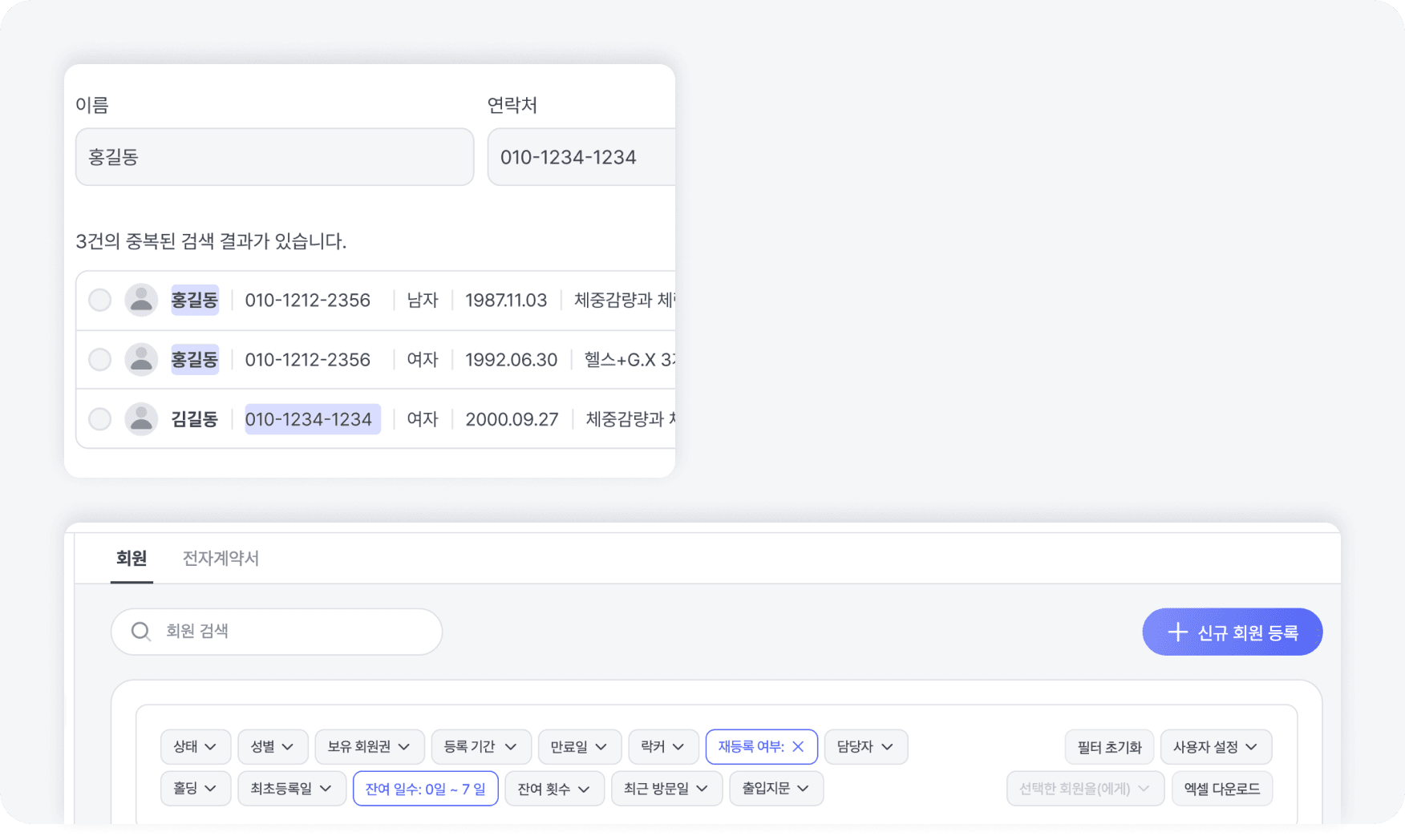Select radio button for 홍길동 여자 1992.06.30 row
Image resolution: width=1405 pixels, height=840 pixels.
click(x=99, y=359)
